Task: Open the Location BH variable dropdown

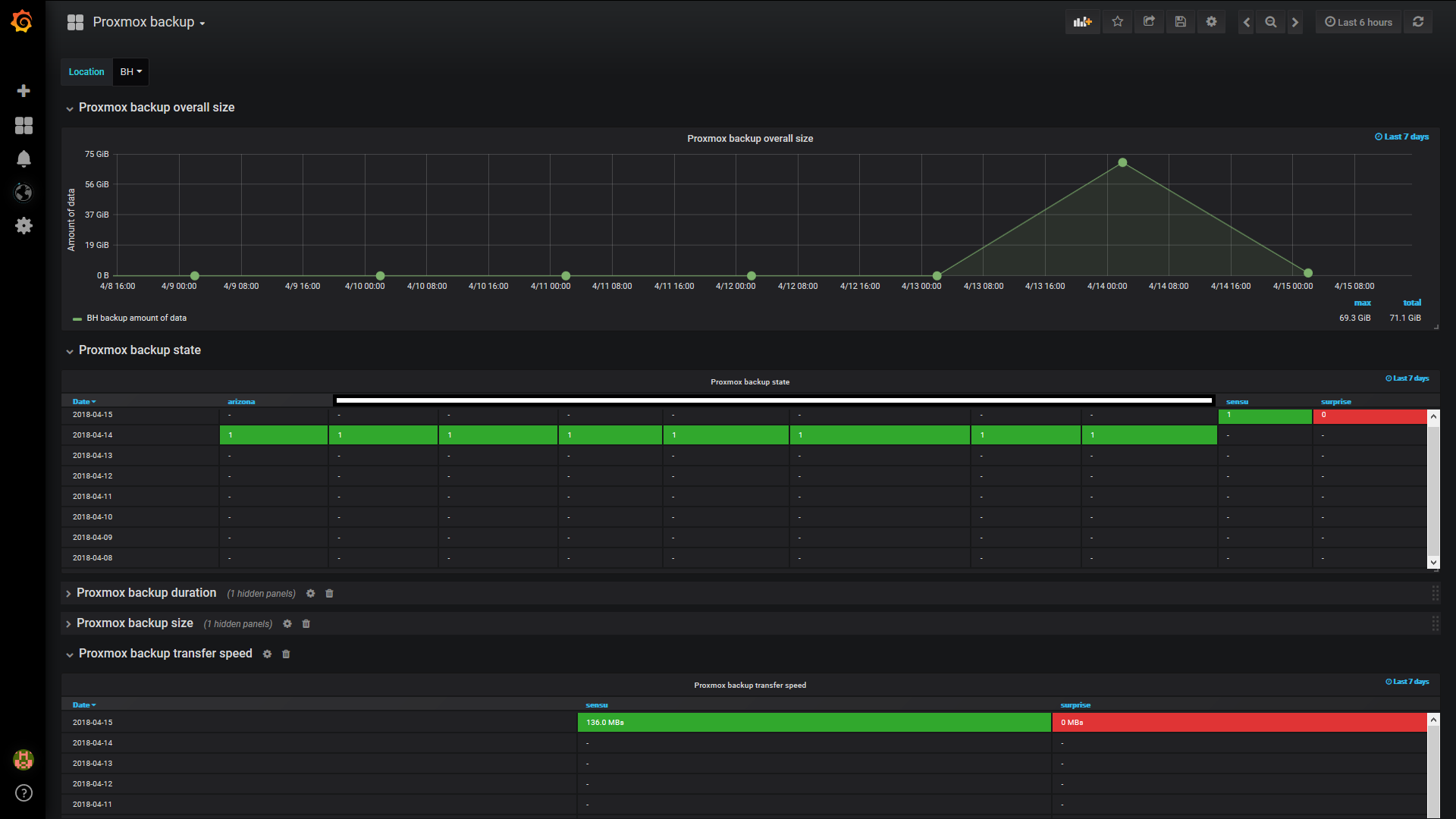Action: pos(131,72)
